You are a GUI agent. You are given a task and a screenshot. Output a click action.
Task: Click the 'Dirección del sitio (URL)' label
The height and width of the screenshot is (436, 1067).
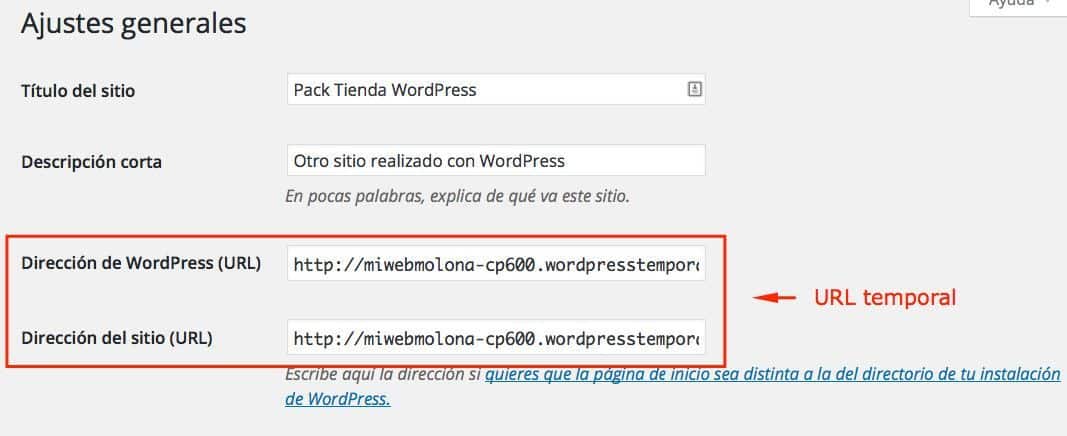tap(117, 337)
